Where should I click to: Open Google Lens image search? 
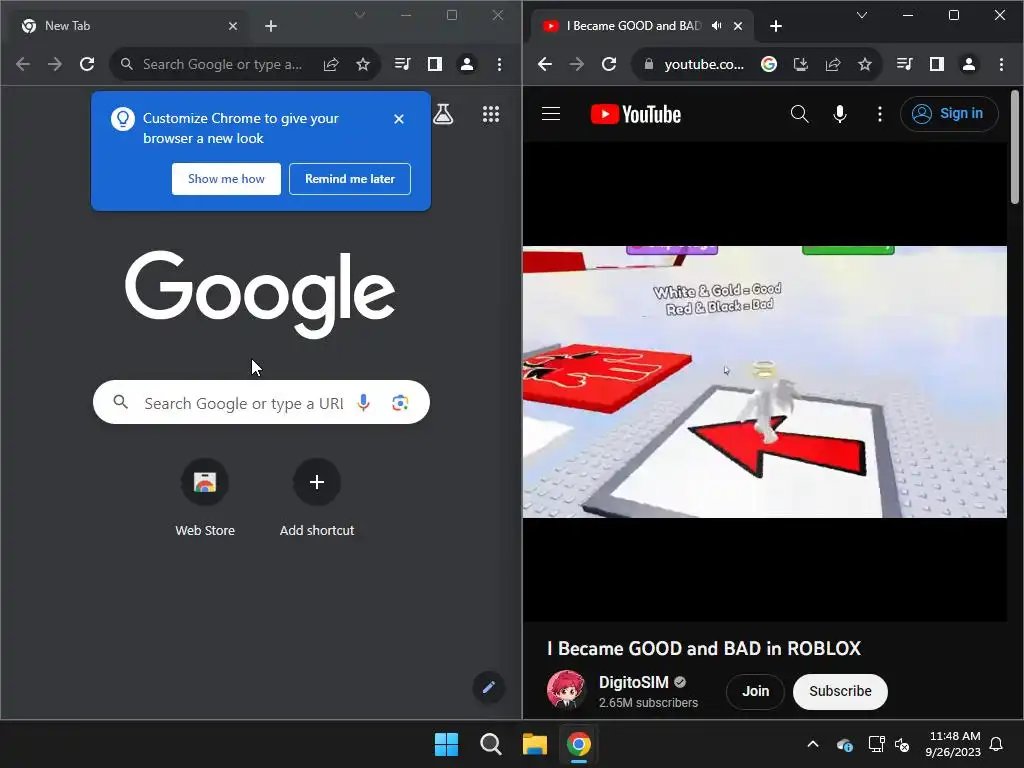tap(400, 403)
